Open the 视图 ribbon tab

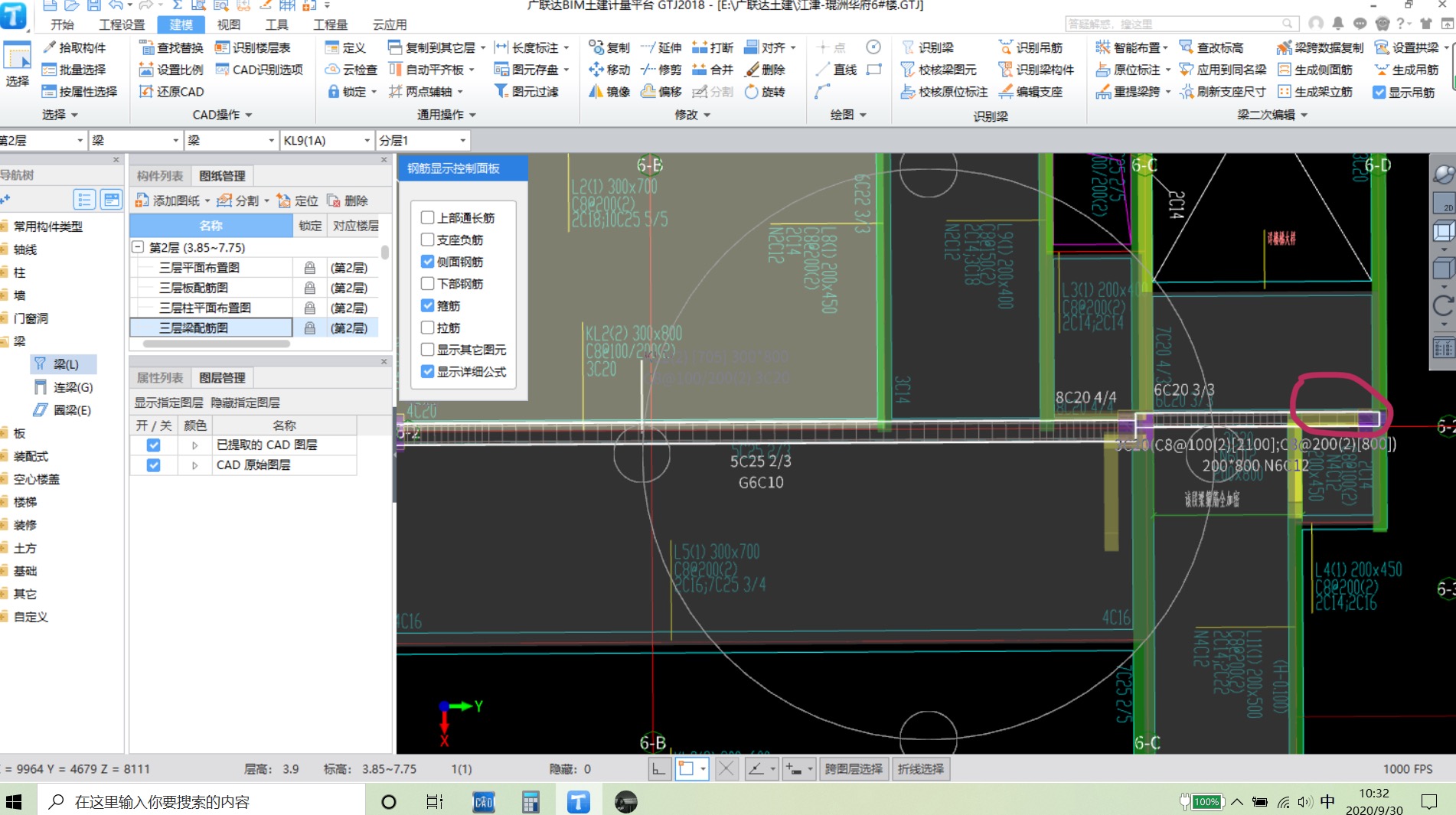point(229,24)
